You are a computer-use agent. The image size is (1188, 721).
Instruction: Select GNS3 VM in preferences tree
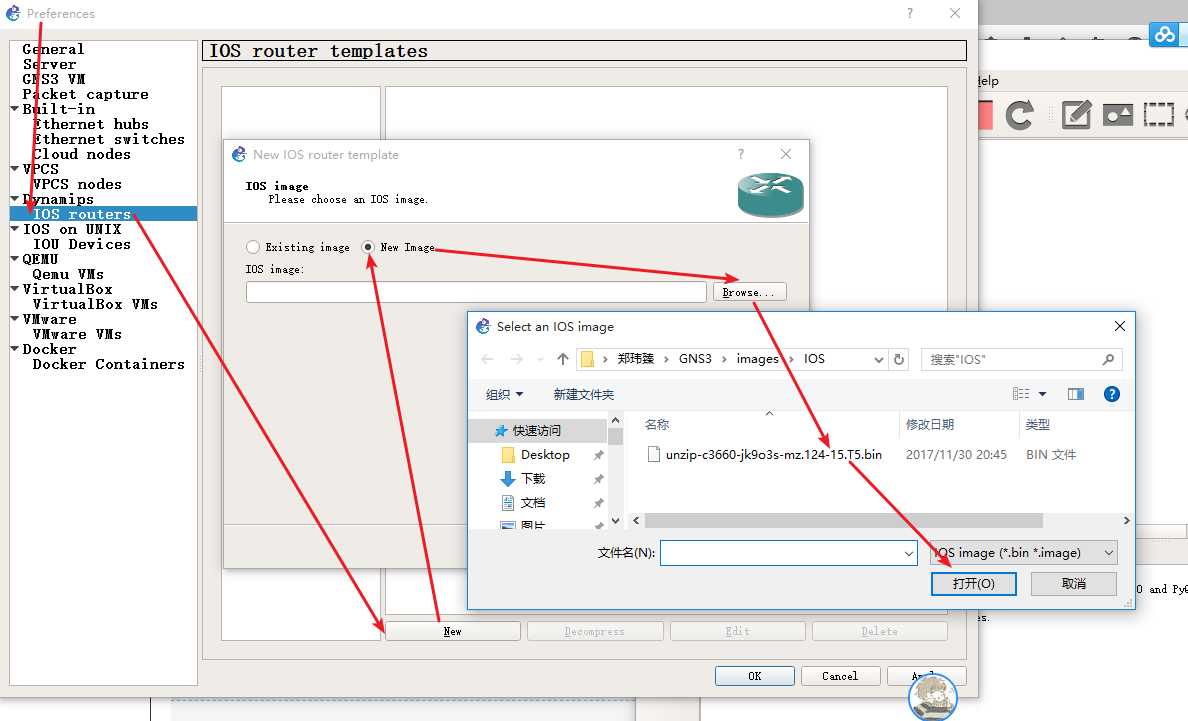click(x=54, y=79)
